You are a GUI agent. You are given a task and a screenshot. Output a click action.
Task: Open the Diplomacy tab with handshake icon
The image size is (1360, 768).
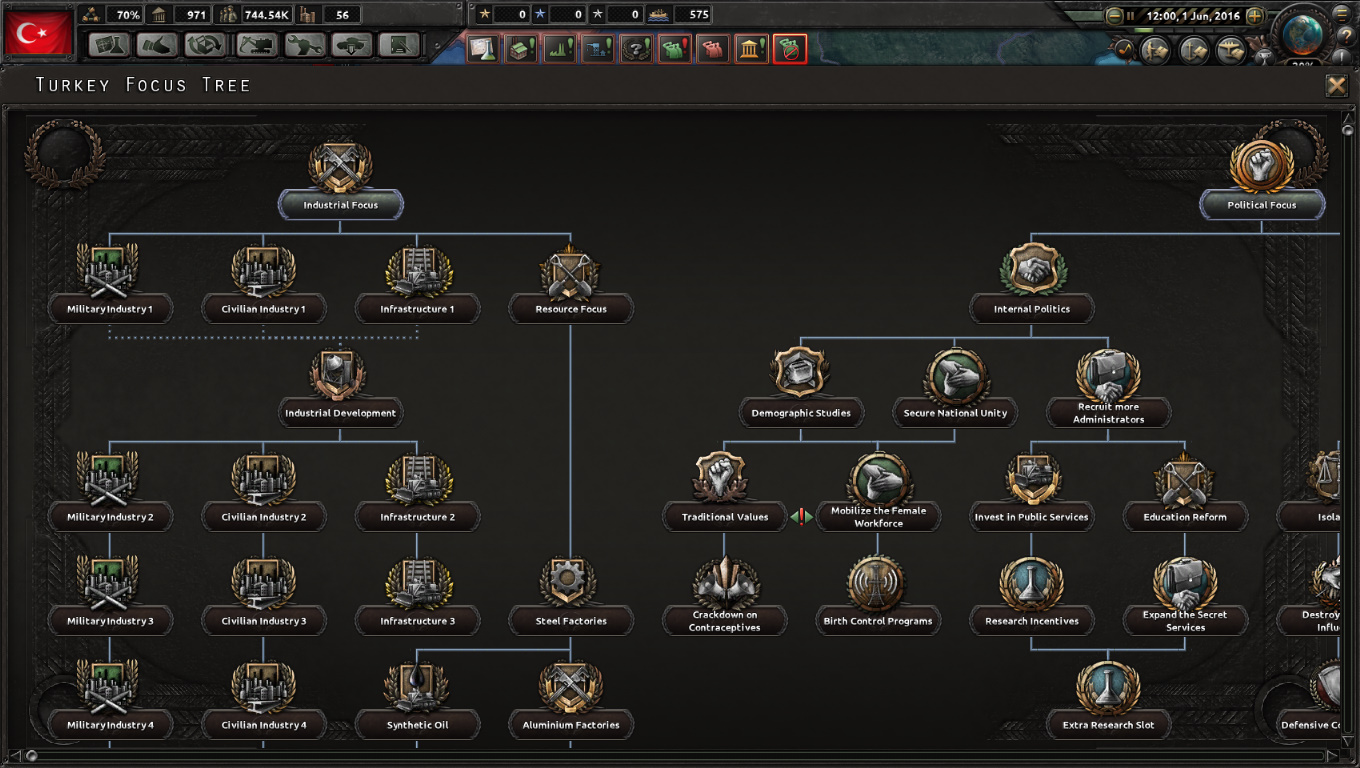[157, 45]
